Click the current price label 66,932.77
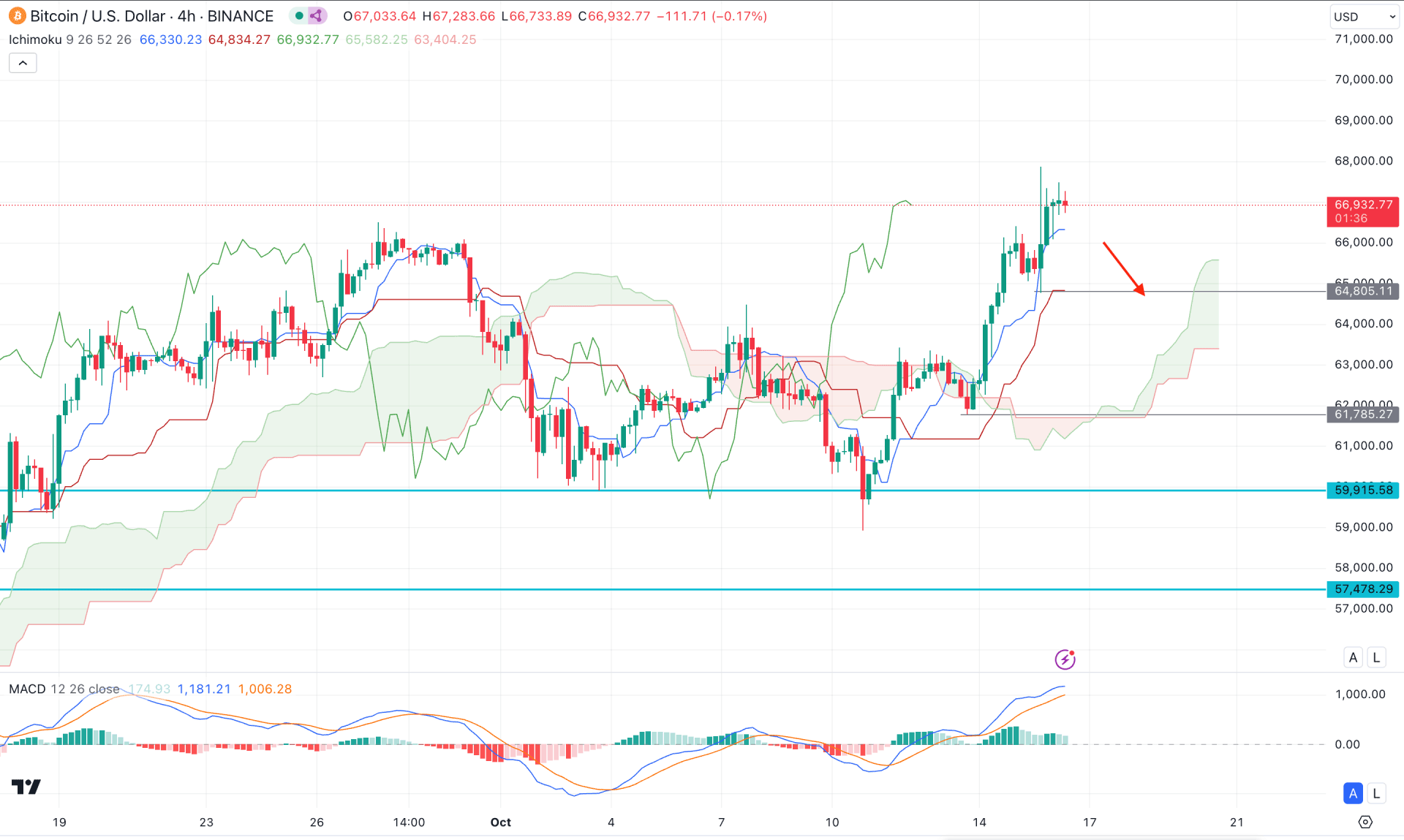Image resolution: width=1404 pixels, height=840 pixels. click(x=1363, y=211)
